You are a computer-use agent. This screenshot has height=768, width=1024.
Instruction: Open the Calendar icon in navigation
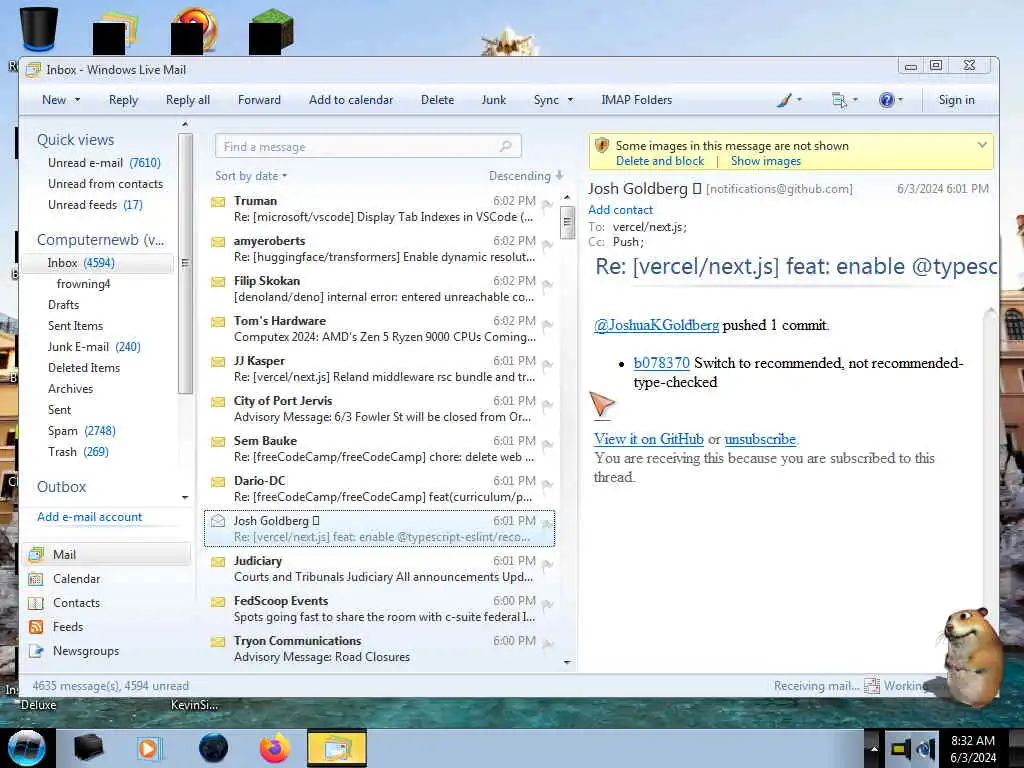coord(37,579)
